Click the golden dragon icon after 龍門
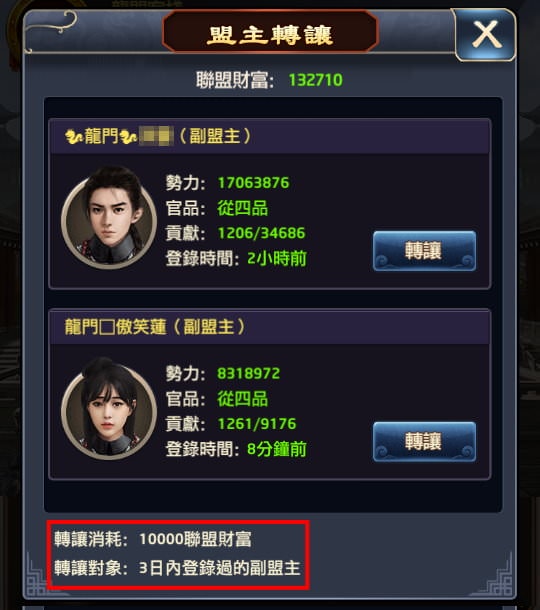 (x=128, y=137)
